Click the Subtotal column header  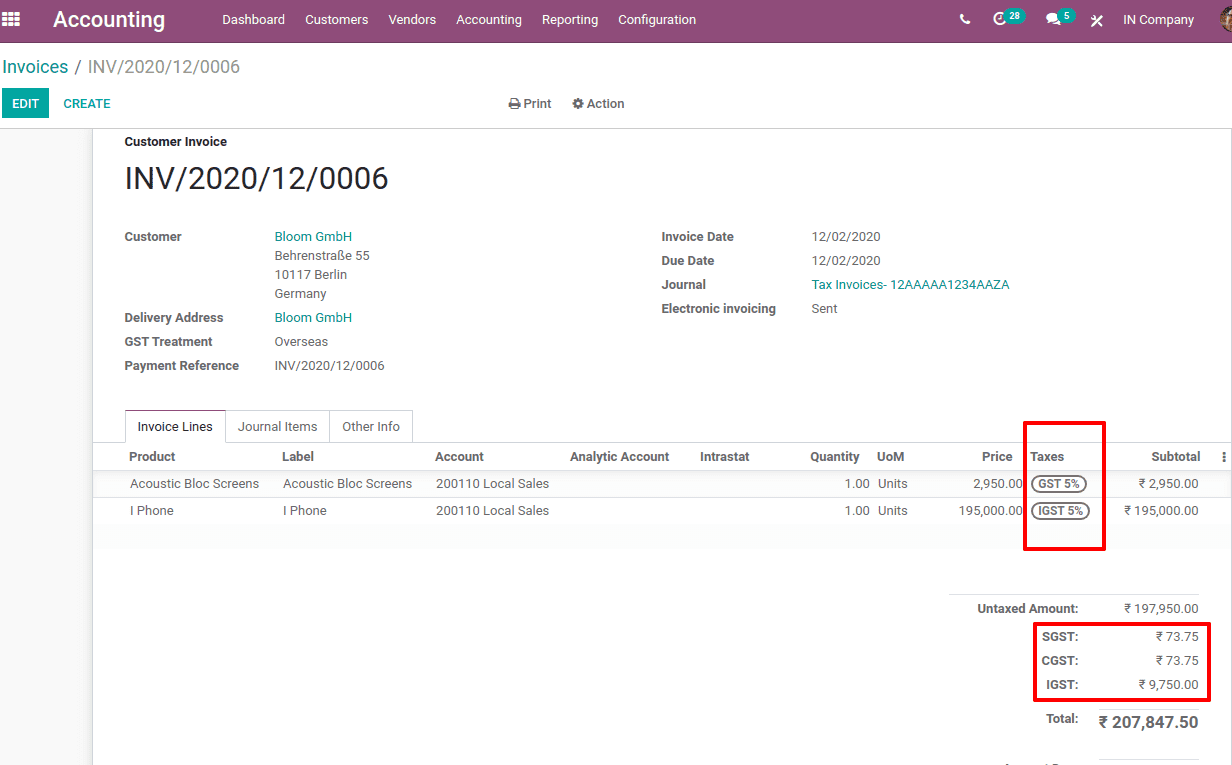[x=1175, y=457]
